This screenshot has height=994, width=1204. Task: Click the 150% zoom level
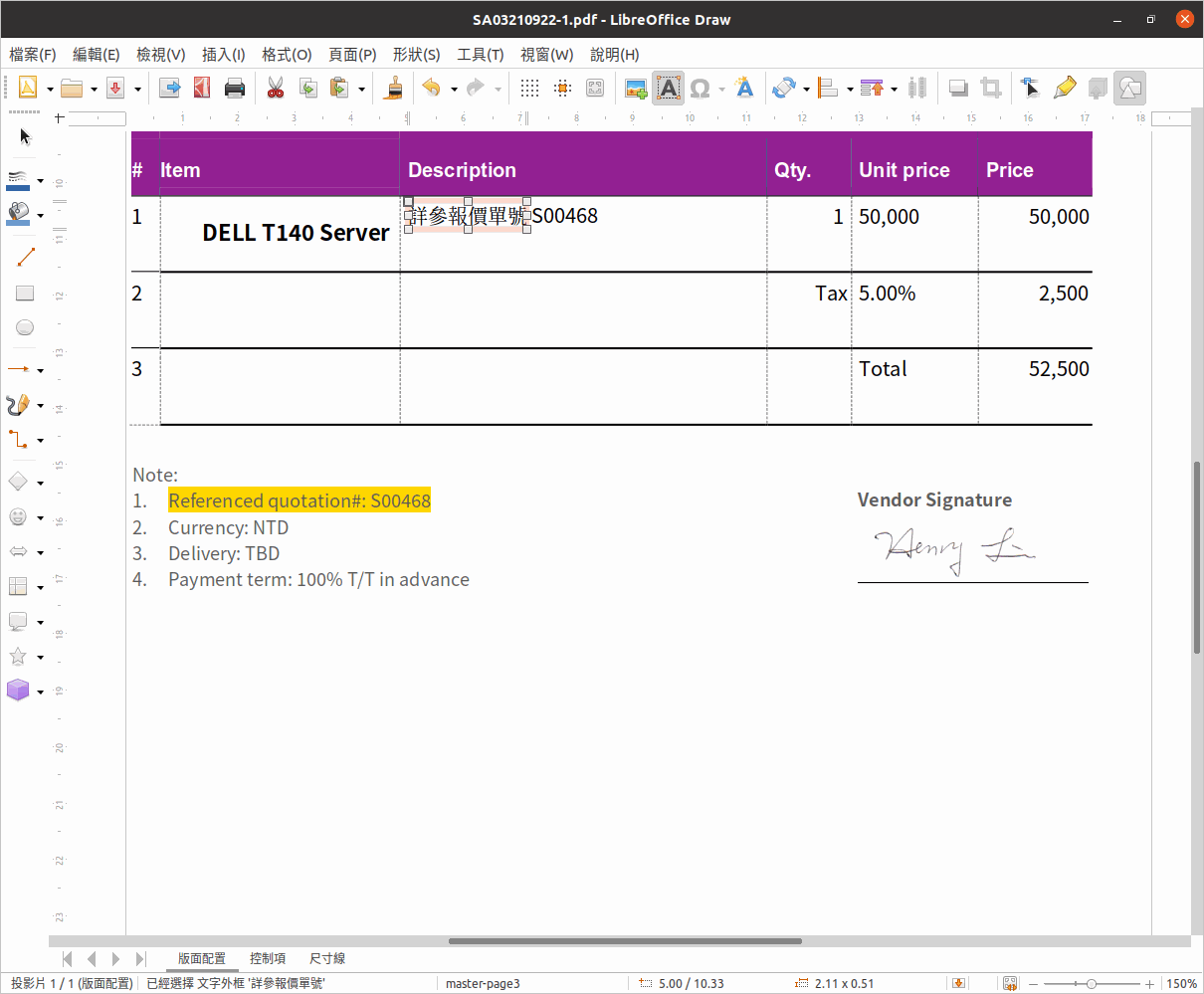pos(1181,983)
